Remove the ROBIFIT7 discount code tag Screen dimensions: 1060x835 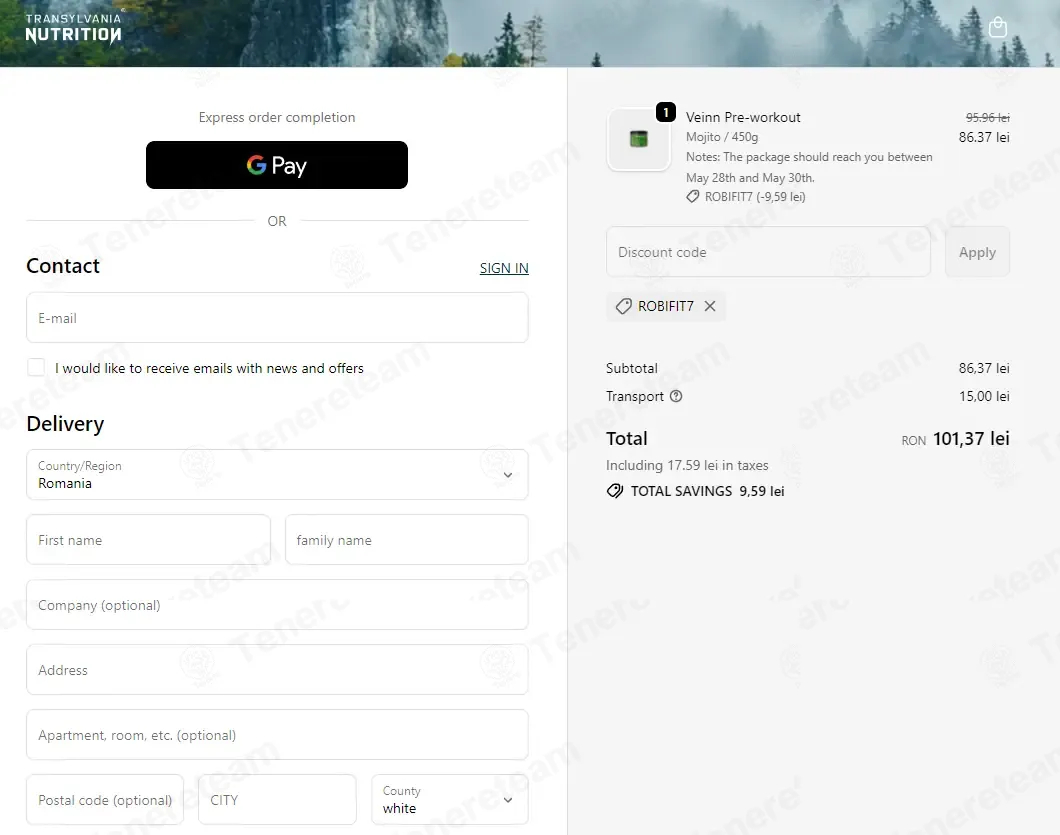[710, 306]
